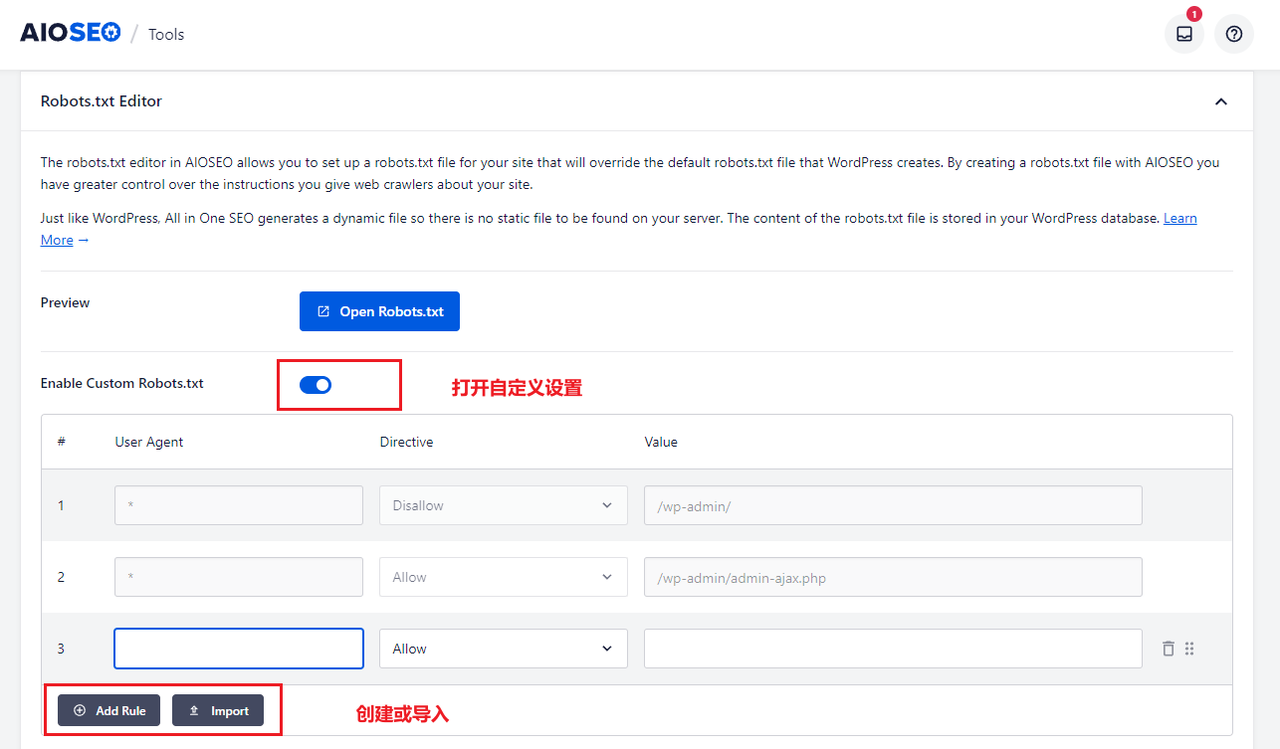Click the Import button
Image resolution: width=1280 pixels, height=749 pixels.
coord(218,711)
